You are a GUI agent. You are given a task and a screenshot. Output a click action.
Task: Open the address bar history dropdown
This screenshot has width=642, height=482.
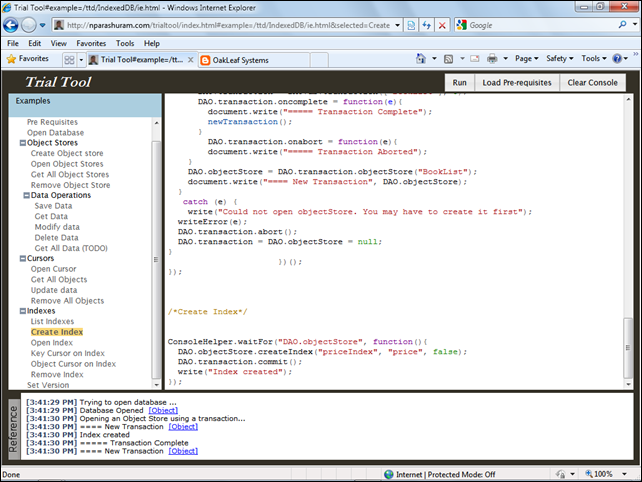click(x=397, y=25)
